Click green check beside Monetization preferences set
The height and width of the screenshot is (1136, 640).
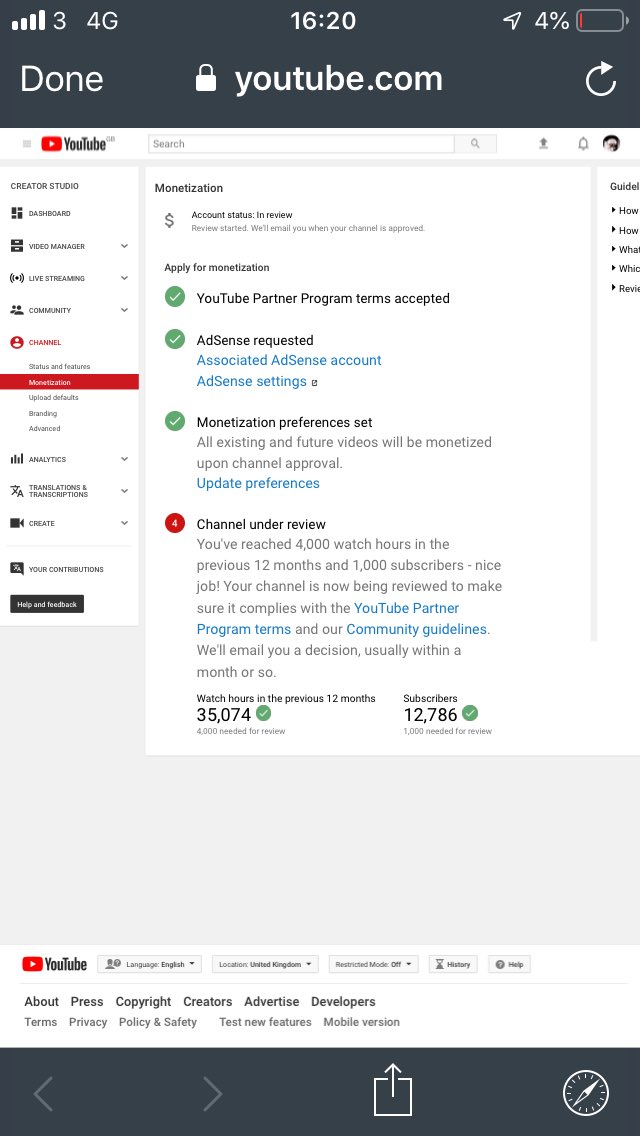click(175, 421)
